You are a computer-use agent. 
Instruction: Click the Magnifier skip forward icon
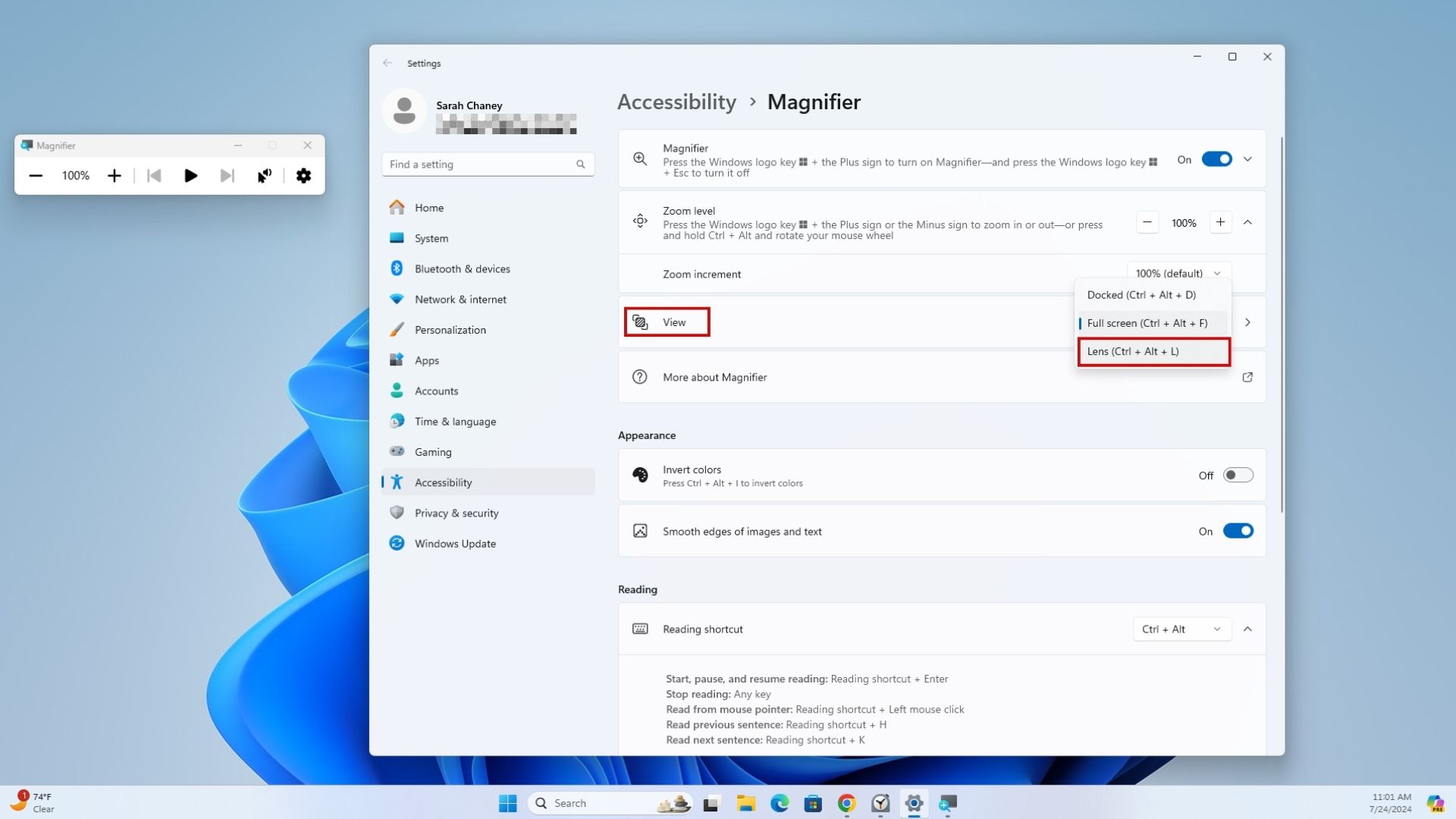227,176
